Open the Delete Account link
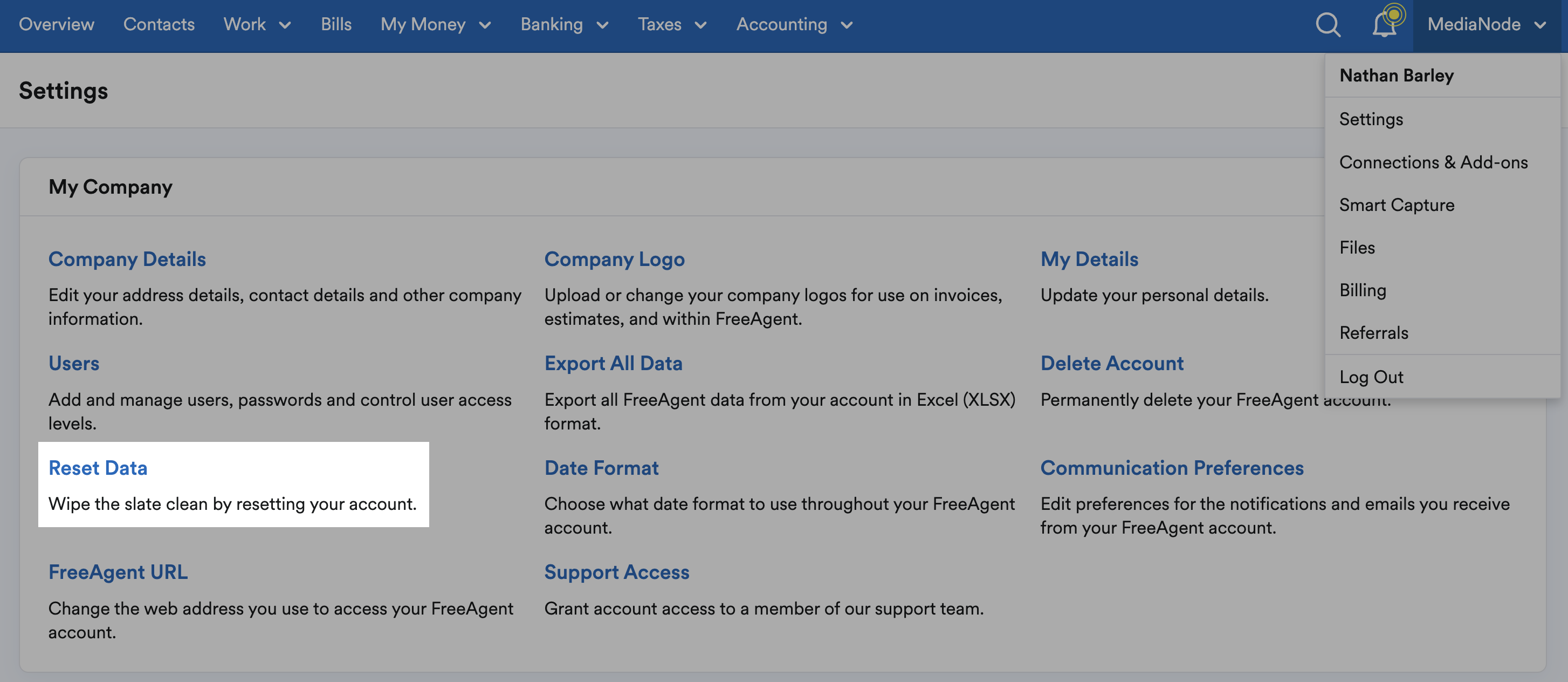Screen dimensions: 1568x682 coord(1111,364)
